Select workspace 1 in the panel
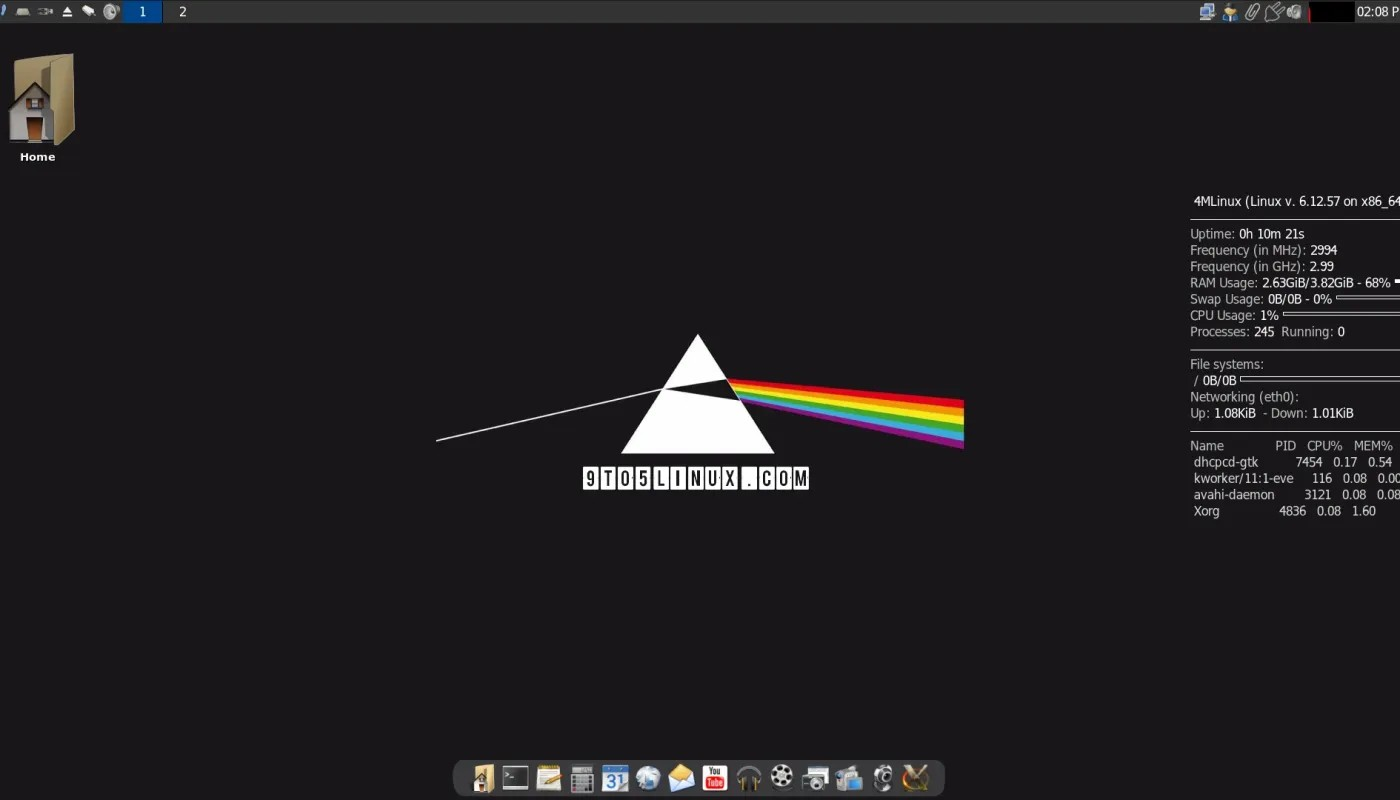This screenshot has width=1400, height=800. click(141, 11)
